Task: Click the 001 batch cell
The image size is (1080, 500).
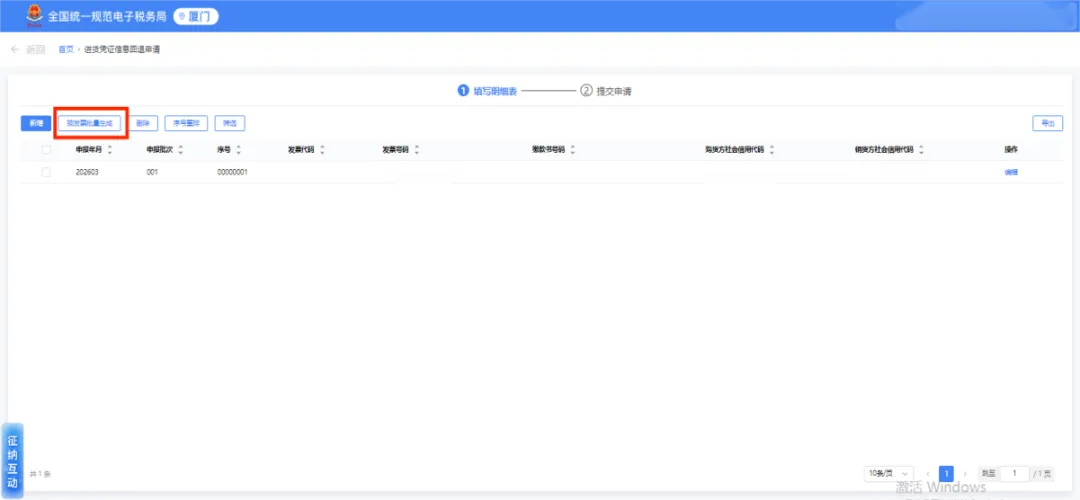Action: [x=152, y=172]
